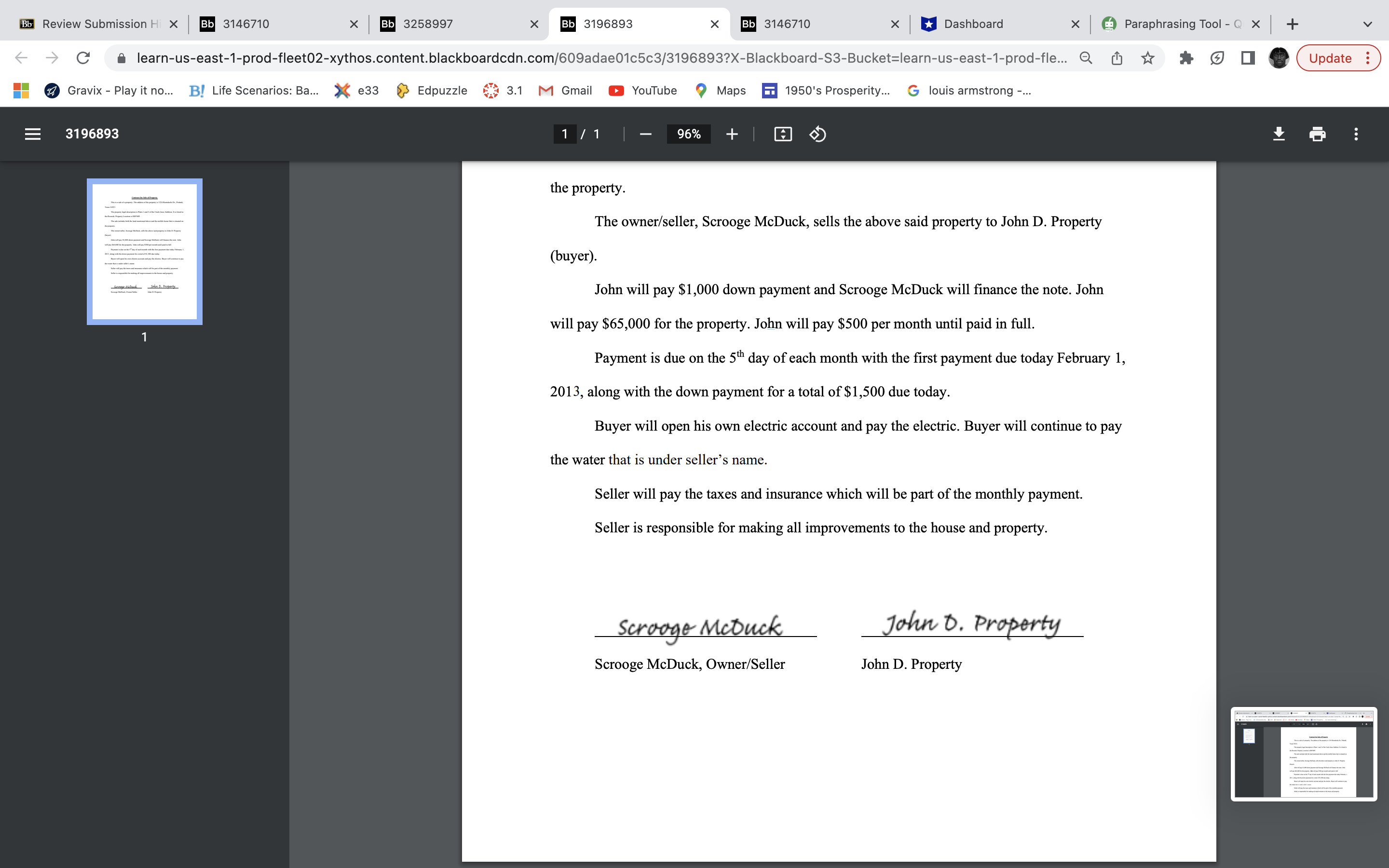Bookmark this page with star icon

click(x=1147, y=58)
